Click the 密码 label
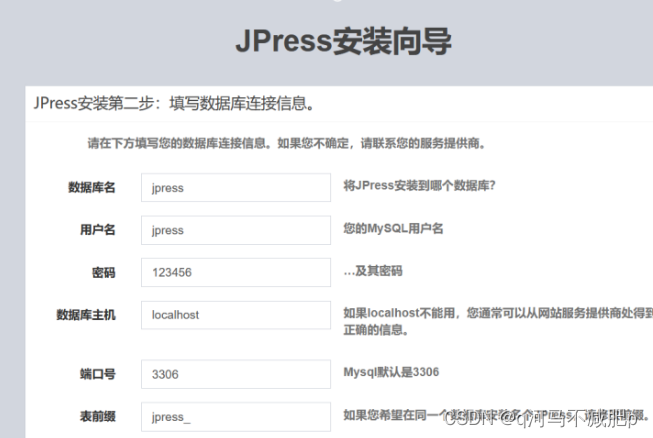Screen dimensions: 653x438 click(x=103, y=272)
